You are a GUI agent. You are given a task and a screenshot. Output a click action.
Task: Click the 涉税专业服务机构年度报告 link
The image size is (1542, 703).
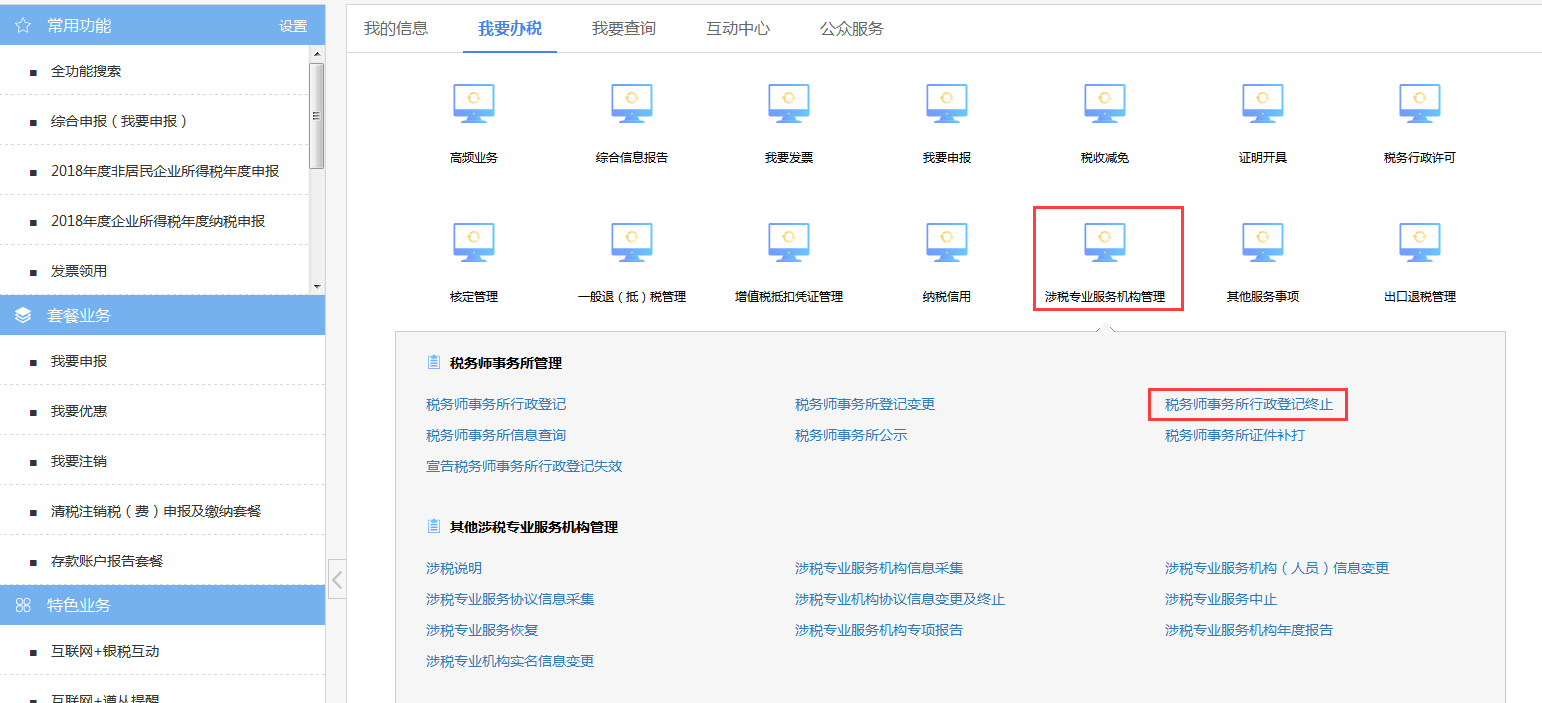point(1249,631)
